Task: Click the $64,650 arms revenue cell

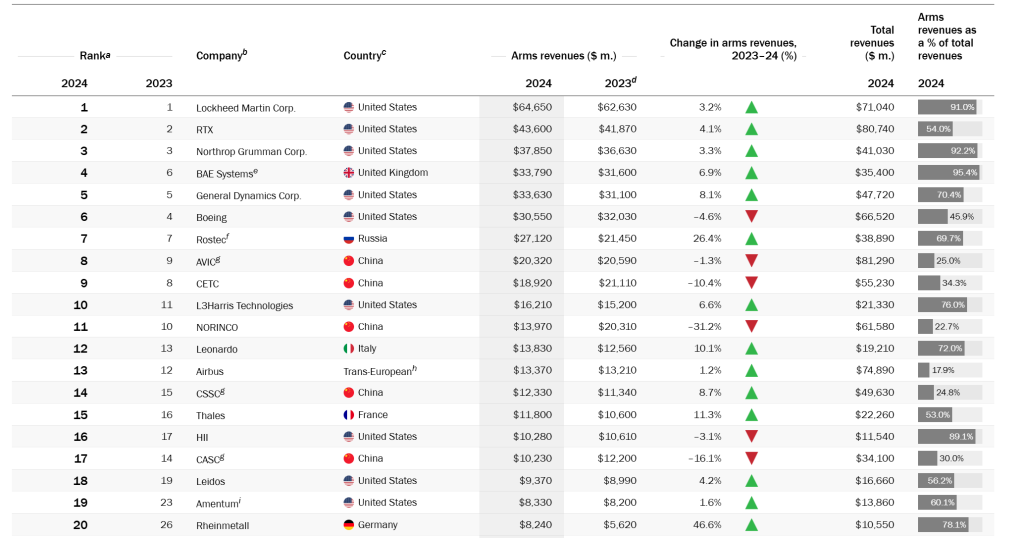Action: (532, 107)
